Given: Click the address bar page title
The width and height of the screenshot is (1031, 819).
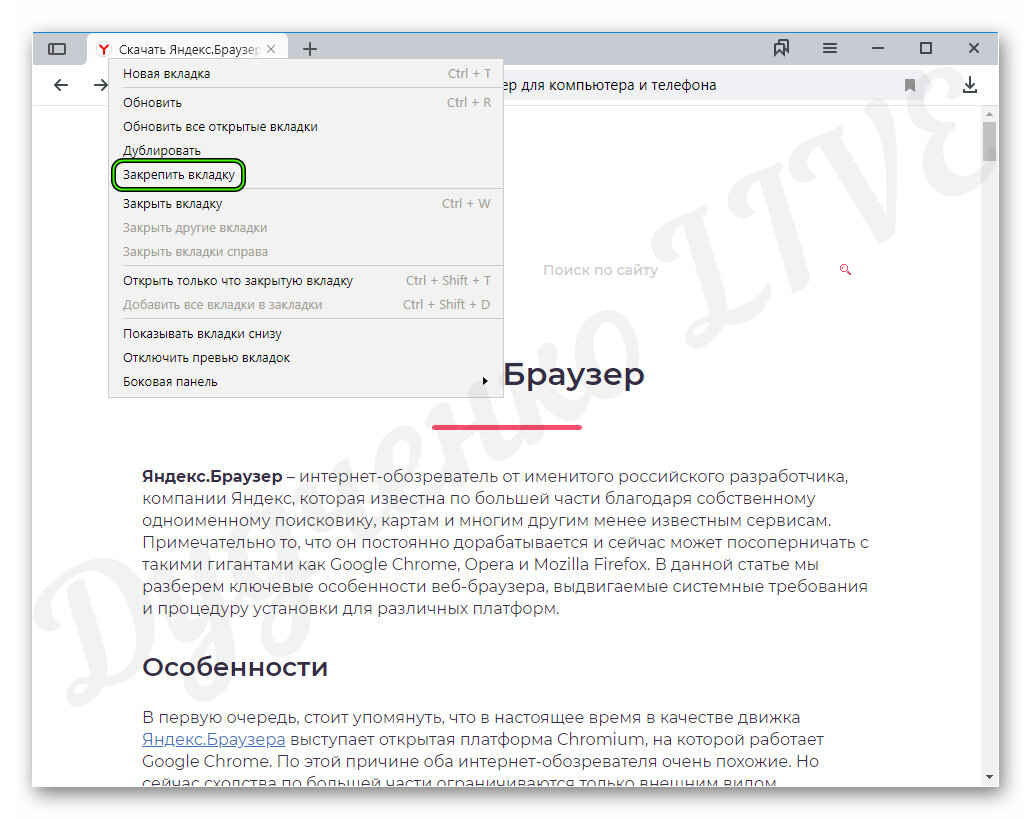Looking at the screenshot, I should [610, 85].
